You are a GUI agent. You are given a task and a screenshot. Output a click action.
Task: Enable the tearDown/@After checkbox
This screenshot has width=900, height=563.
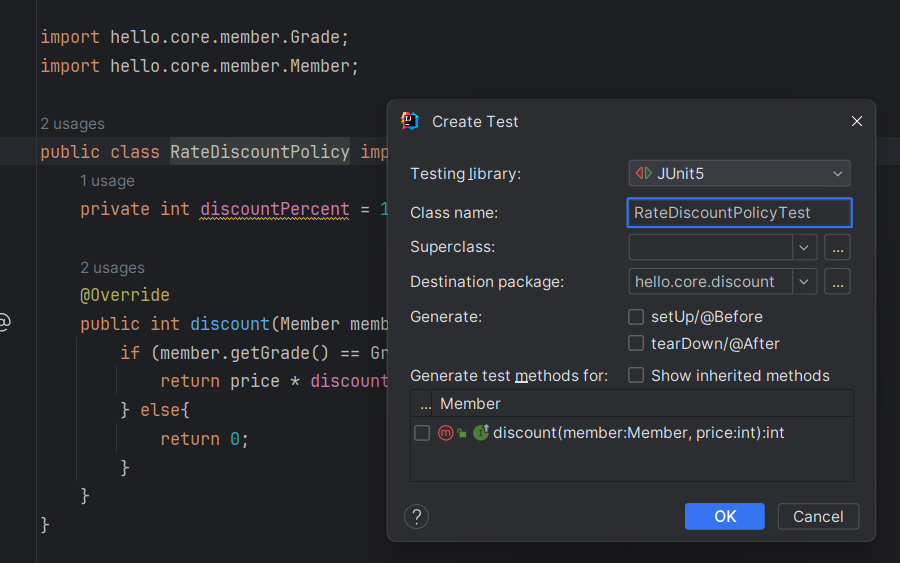pos(636,344)
